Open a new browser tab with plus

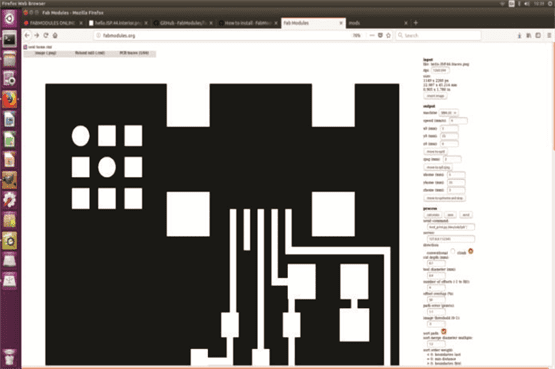pyautogui.click(x=416, y=23)
